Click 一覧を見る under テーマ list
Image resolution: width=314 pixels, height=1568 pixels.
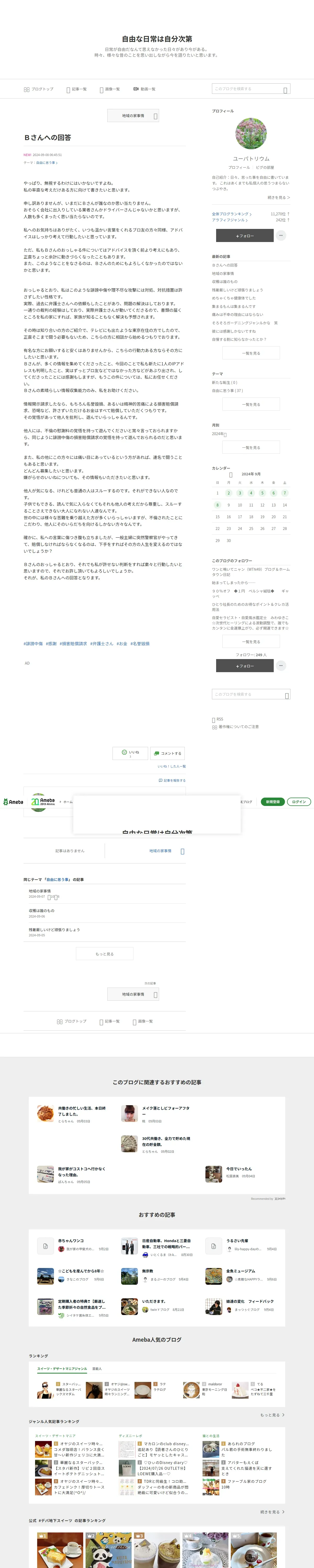(x=251, y=404)
